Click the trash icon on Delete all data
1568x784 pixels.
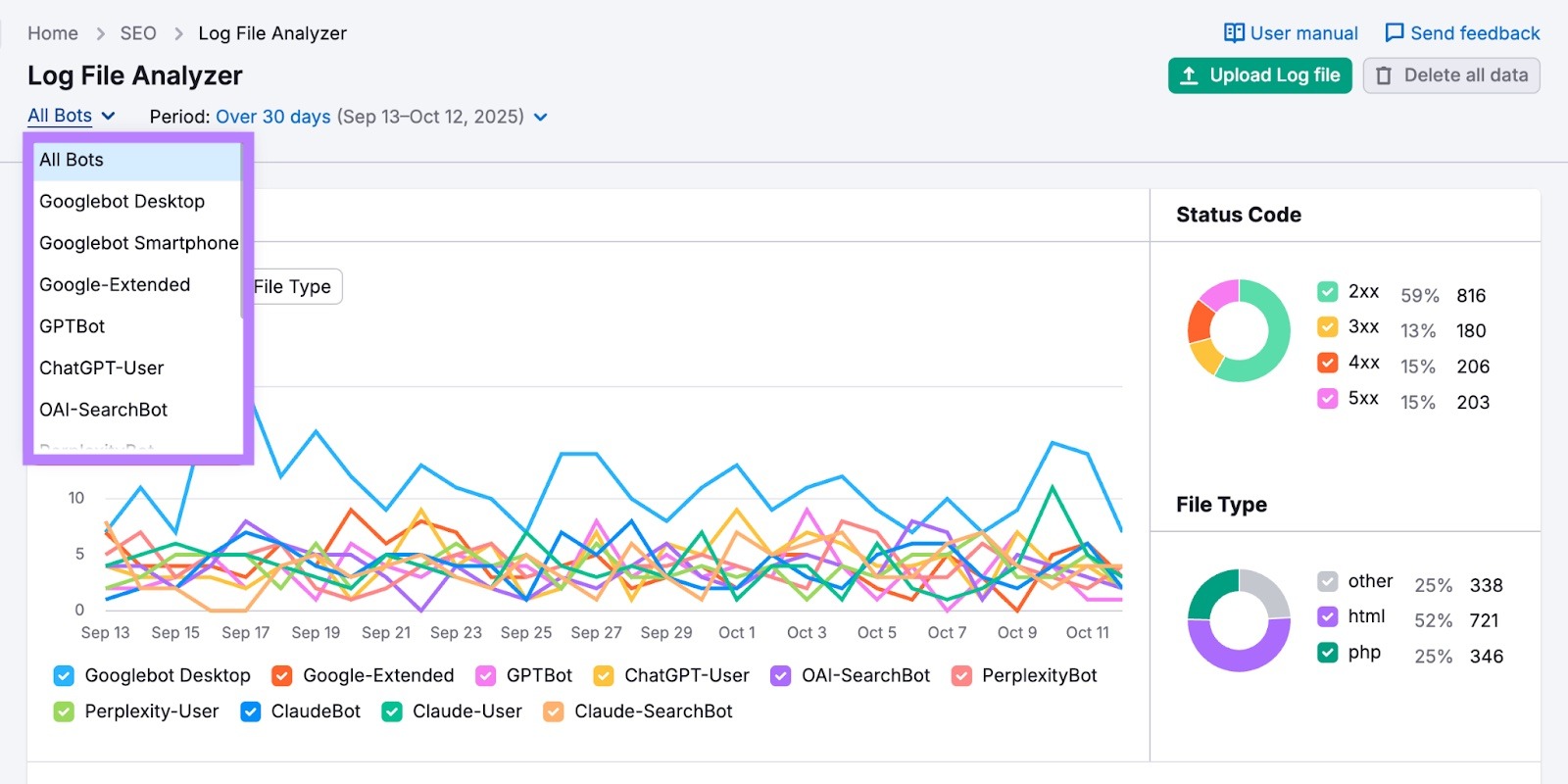1384,75
